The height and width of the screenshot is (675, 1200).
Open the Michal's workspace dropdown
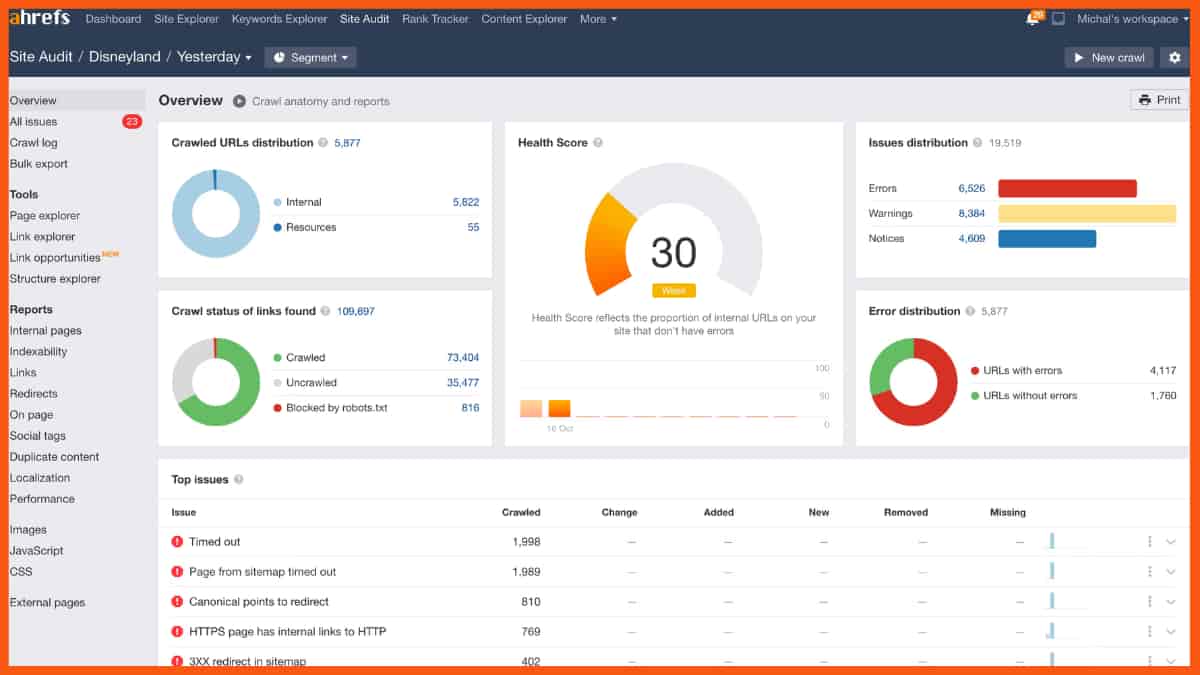[1128, 17]
